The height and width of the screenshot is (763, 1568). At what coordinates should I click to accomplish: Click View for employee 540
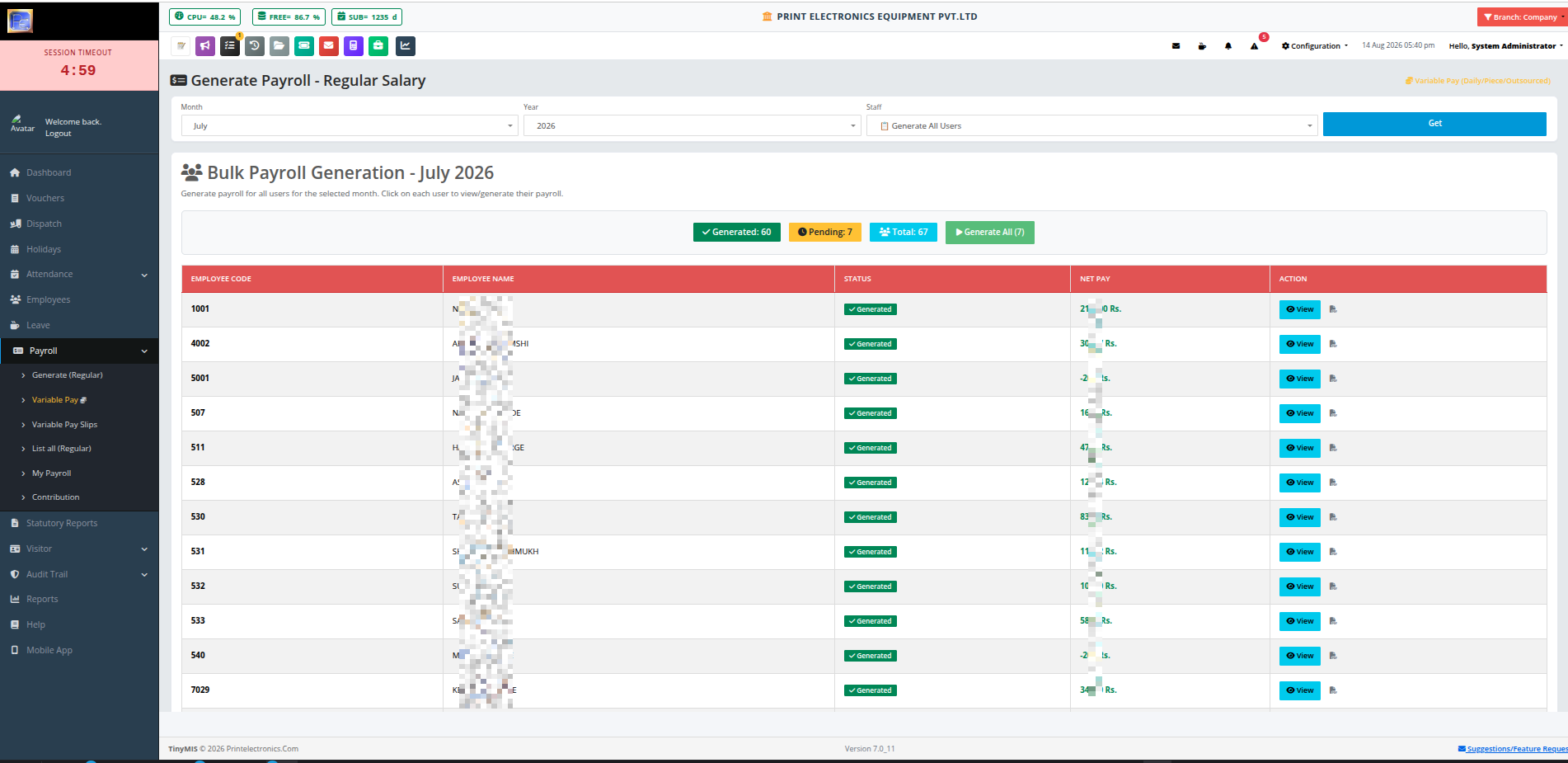1299,656
